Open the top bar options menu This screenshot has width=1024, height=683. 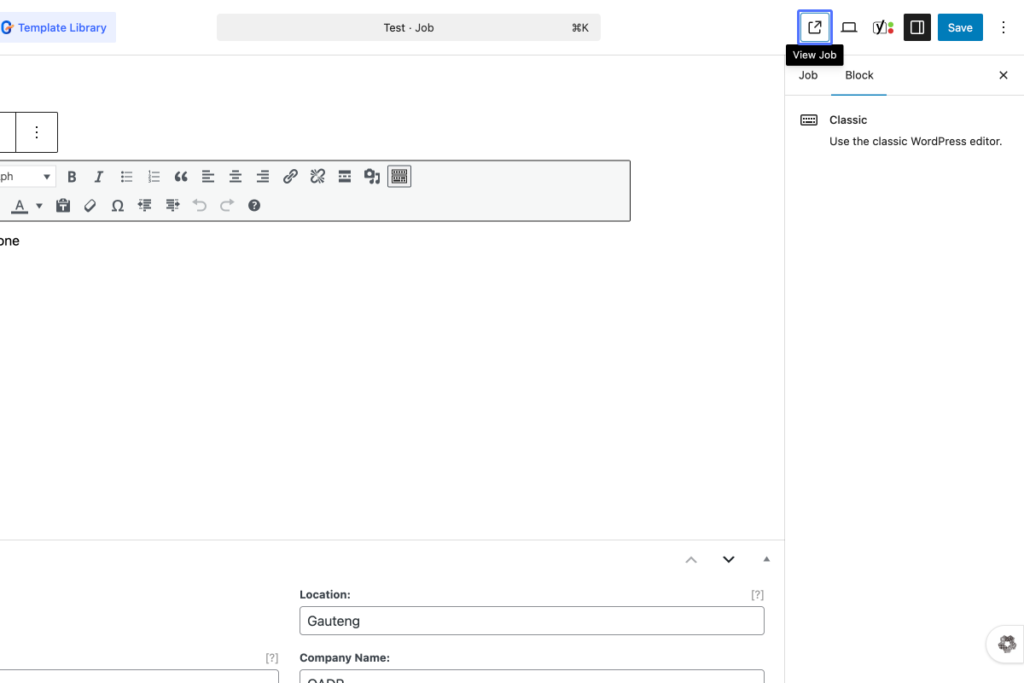(x=1003, y=27)
